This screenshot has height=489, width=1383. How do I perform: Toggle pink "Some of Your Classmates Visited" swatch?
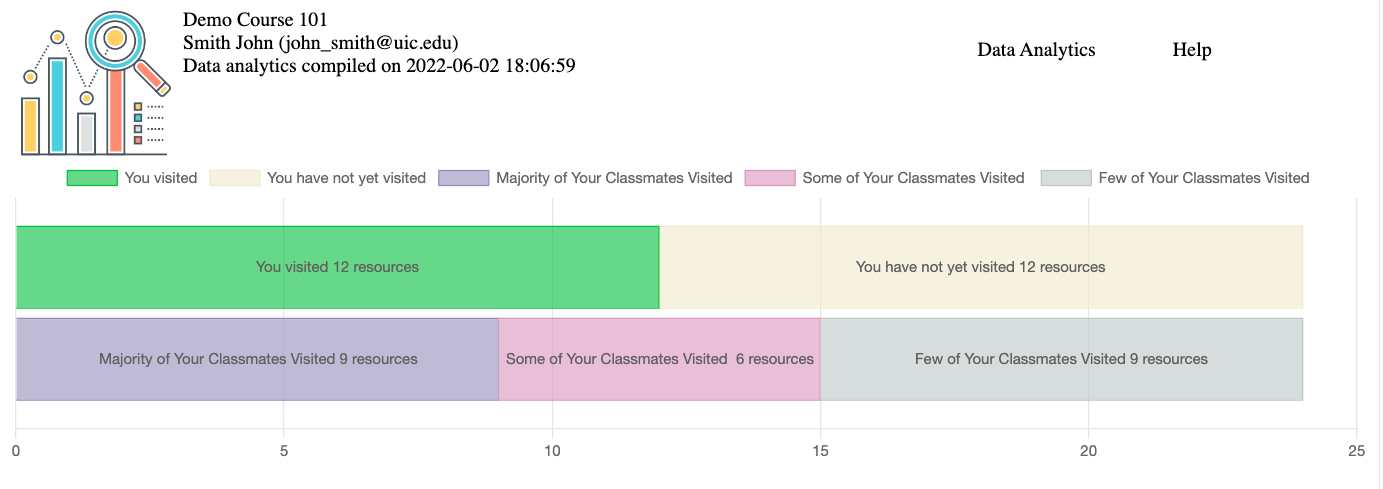click(770, 178)
